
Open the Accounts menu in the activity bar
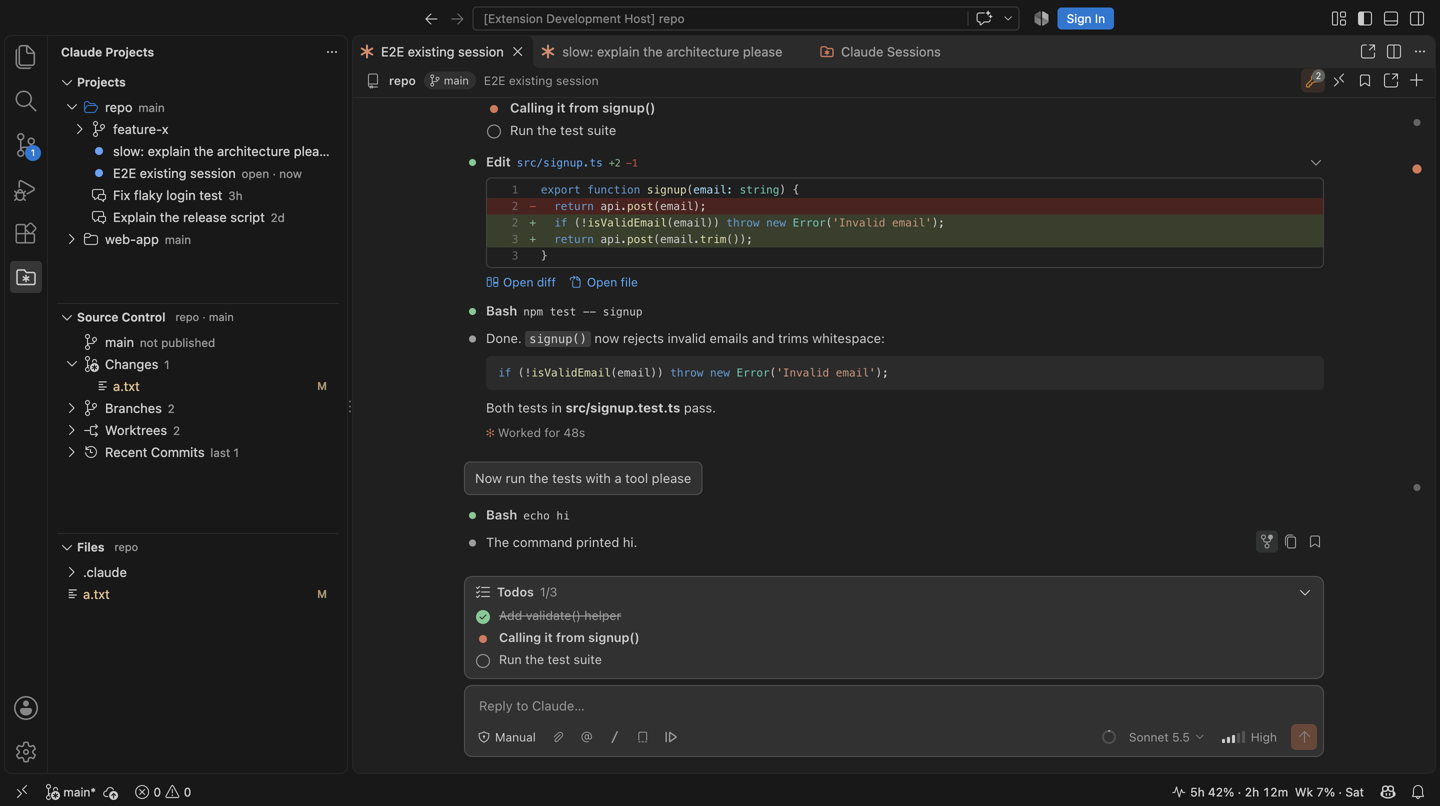pos(26,708)
